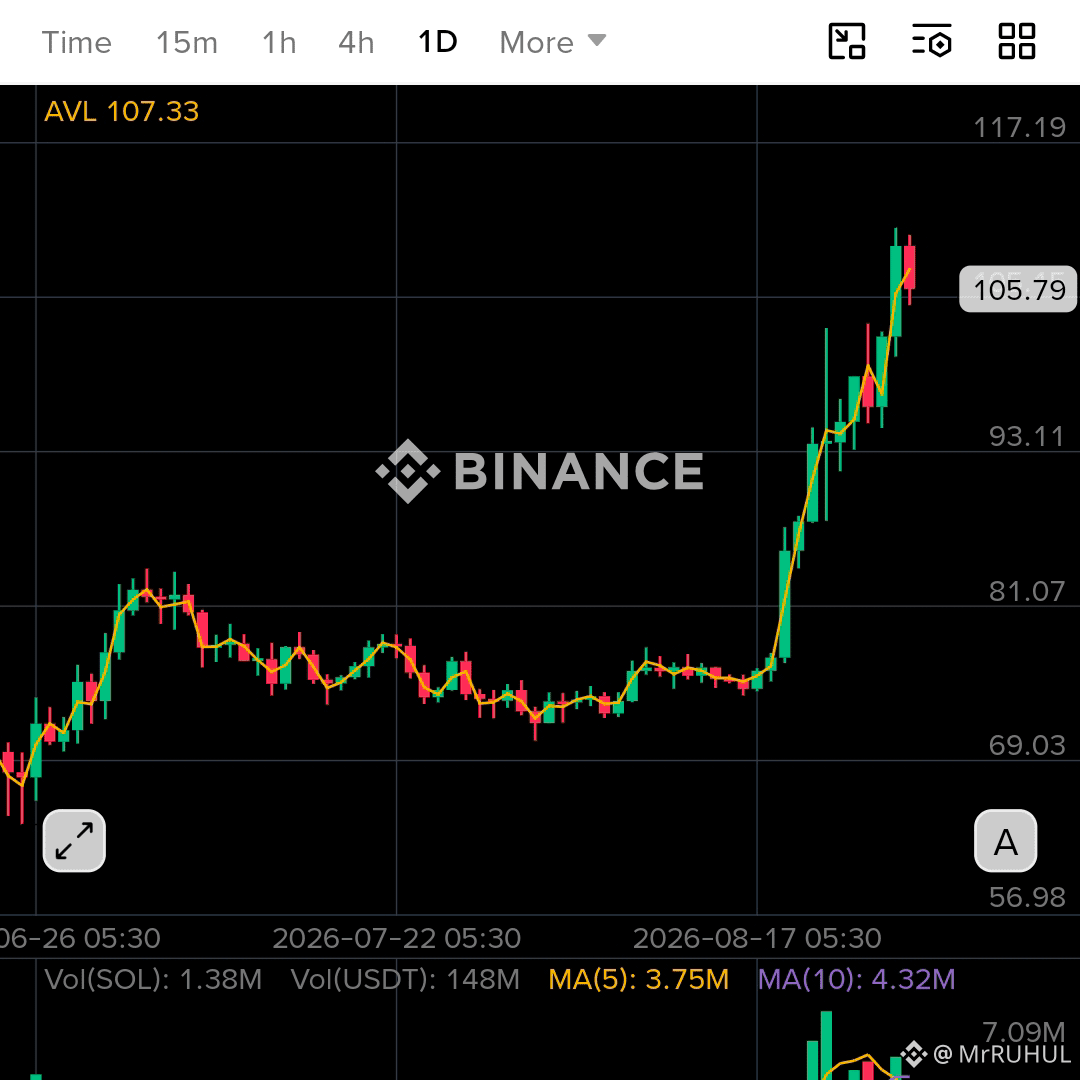Tap the AVL 107.33 label
1080x1080 pixels.
(121, 112)
